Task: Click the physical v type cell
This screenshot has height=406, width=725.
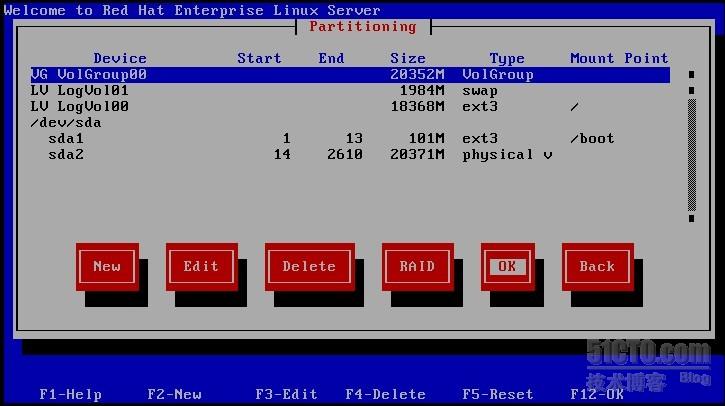Action: [507, 155]
